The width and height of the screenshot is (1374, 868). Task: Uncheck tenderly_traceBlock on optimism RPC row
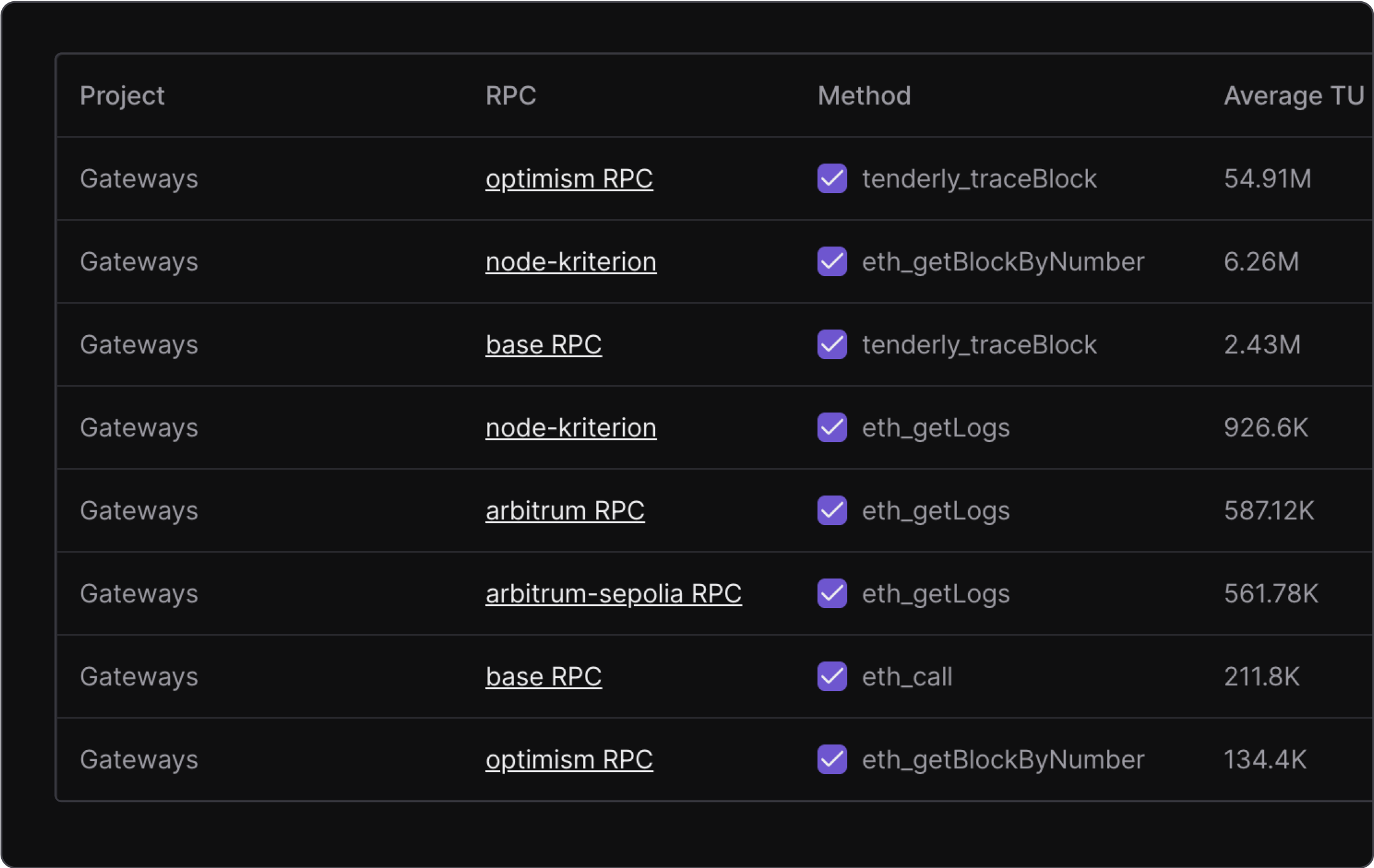click(x=832, y=178)
